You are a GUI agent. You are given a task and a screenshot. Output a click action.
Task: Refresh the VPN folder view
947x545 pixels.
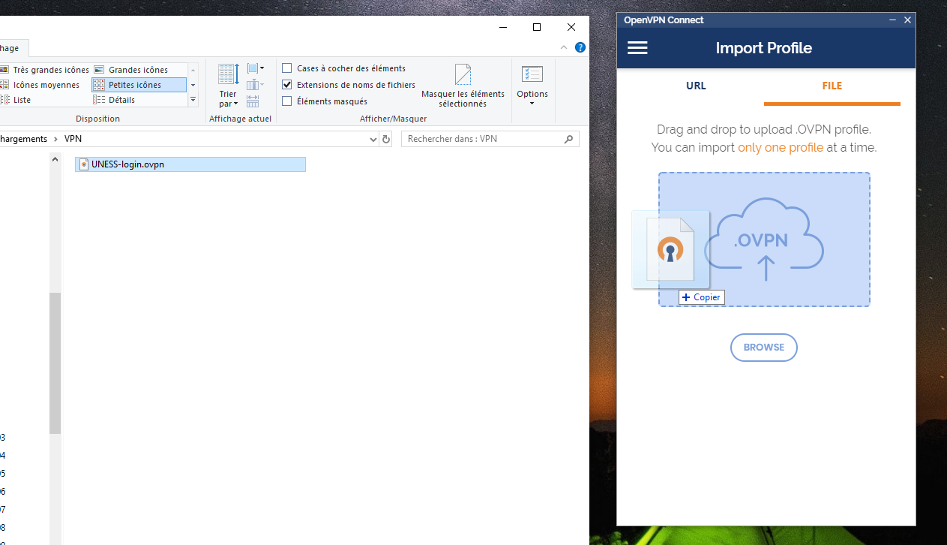[386, 139]
